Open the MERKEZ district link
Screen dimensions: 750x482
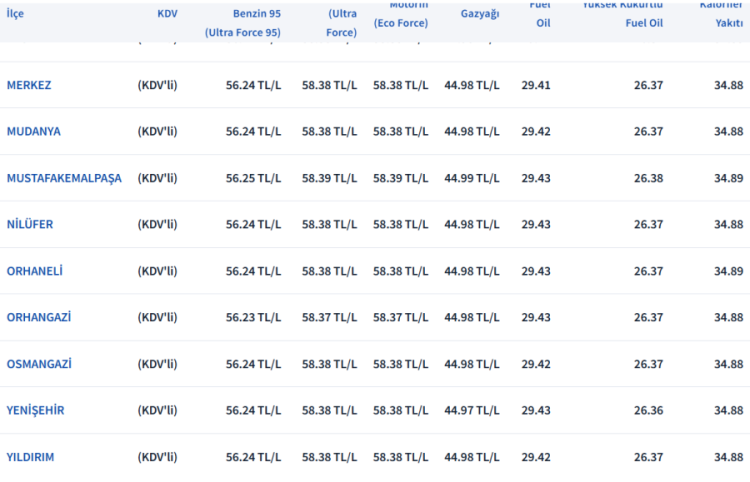pyautogui.click(x=29, y=85)
